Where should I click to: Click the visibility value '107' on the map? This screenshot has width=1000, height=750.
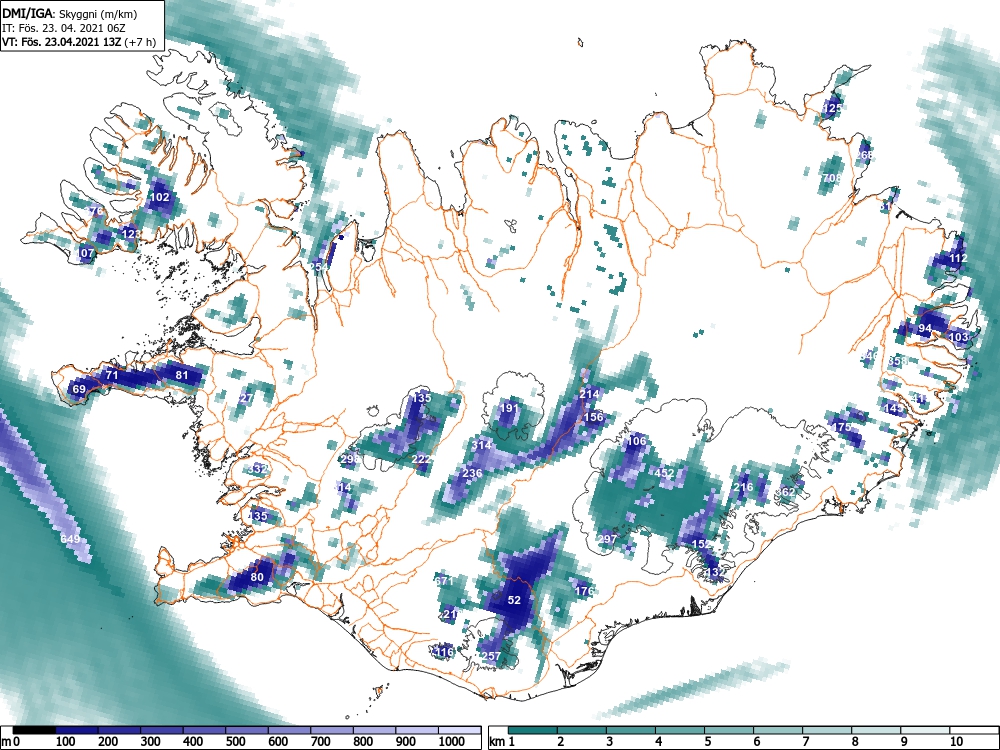pos(85,253)
